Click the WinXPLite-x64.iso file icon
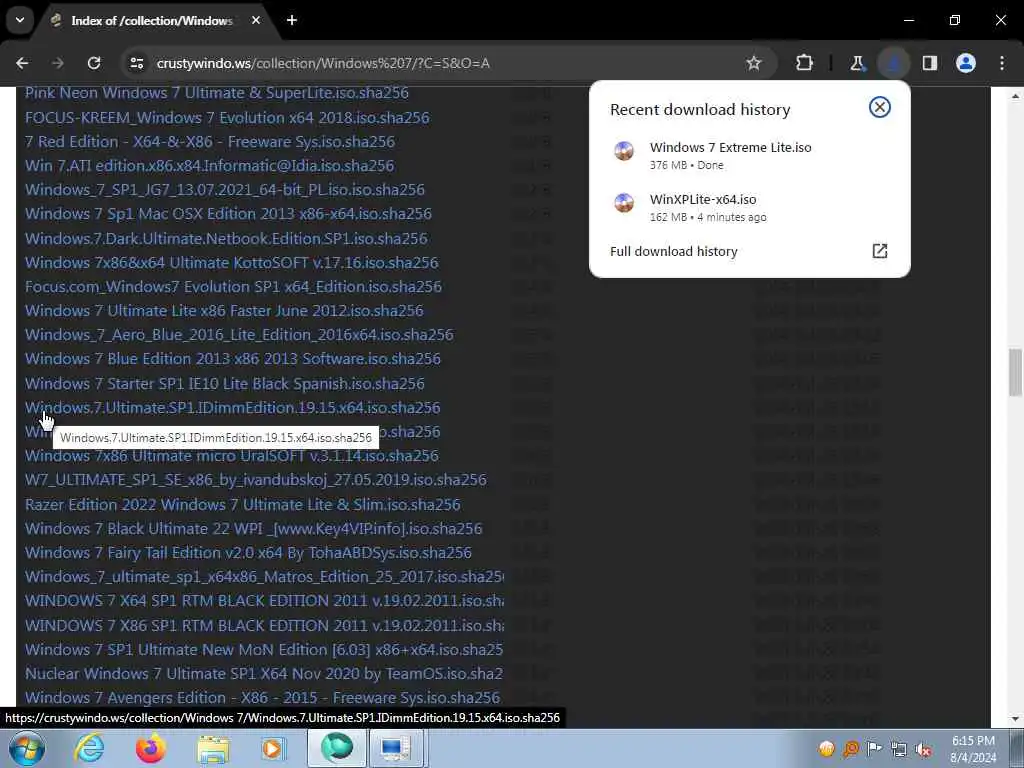This screenshot has width=1024, height=768. click(624, 202)
